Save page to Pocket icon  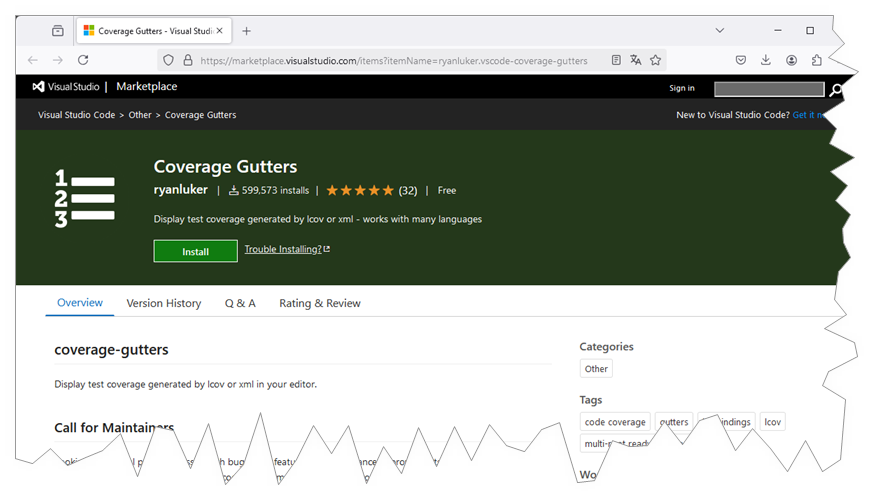[x=741, y=60]
